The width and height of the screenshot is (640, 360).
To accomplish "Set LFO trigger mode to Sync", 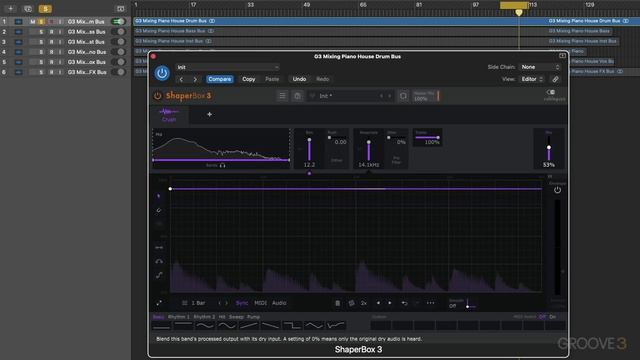I will (x=242, y=303).
